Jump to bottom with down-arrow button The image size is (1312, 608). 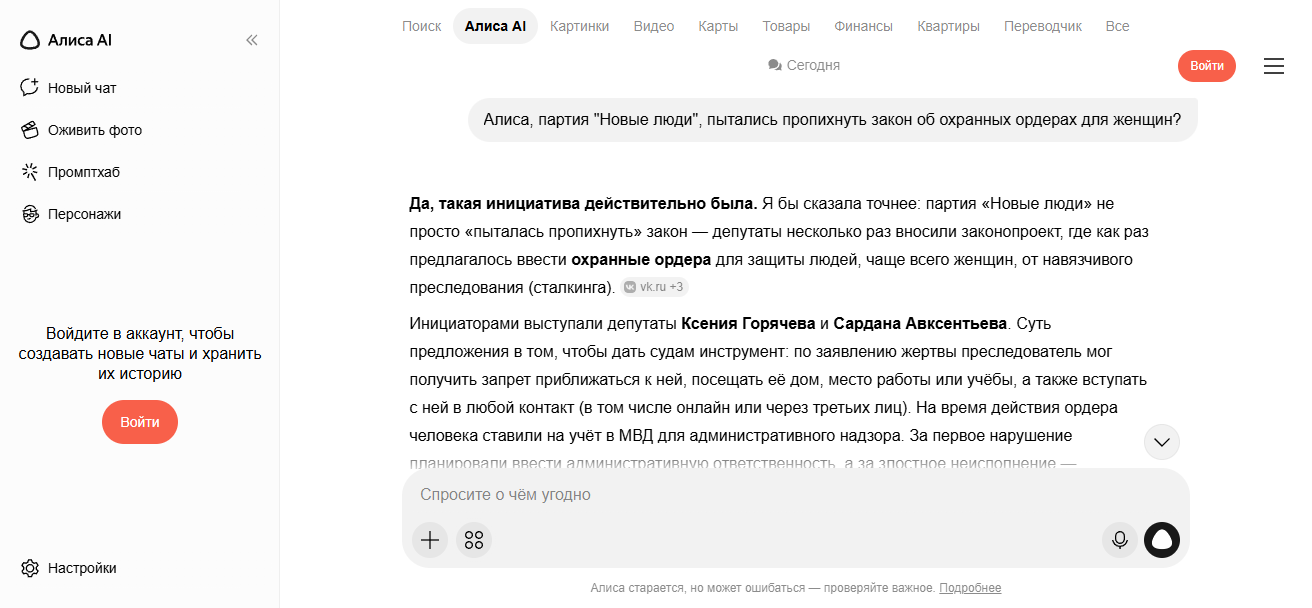point(1162,442)
